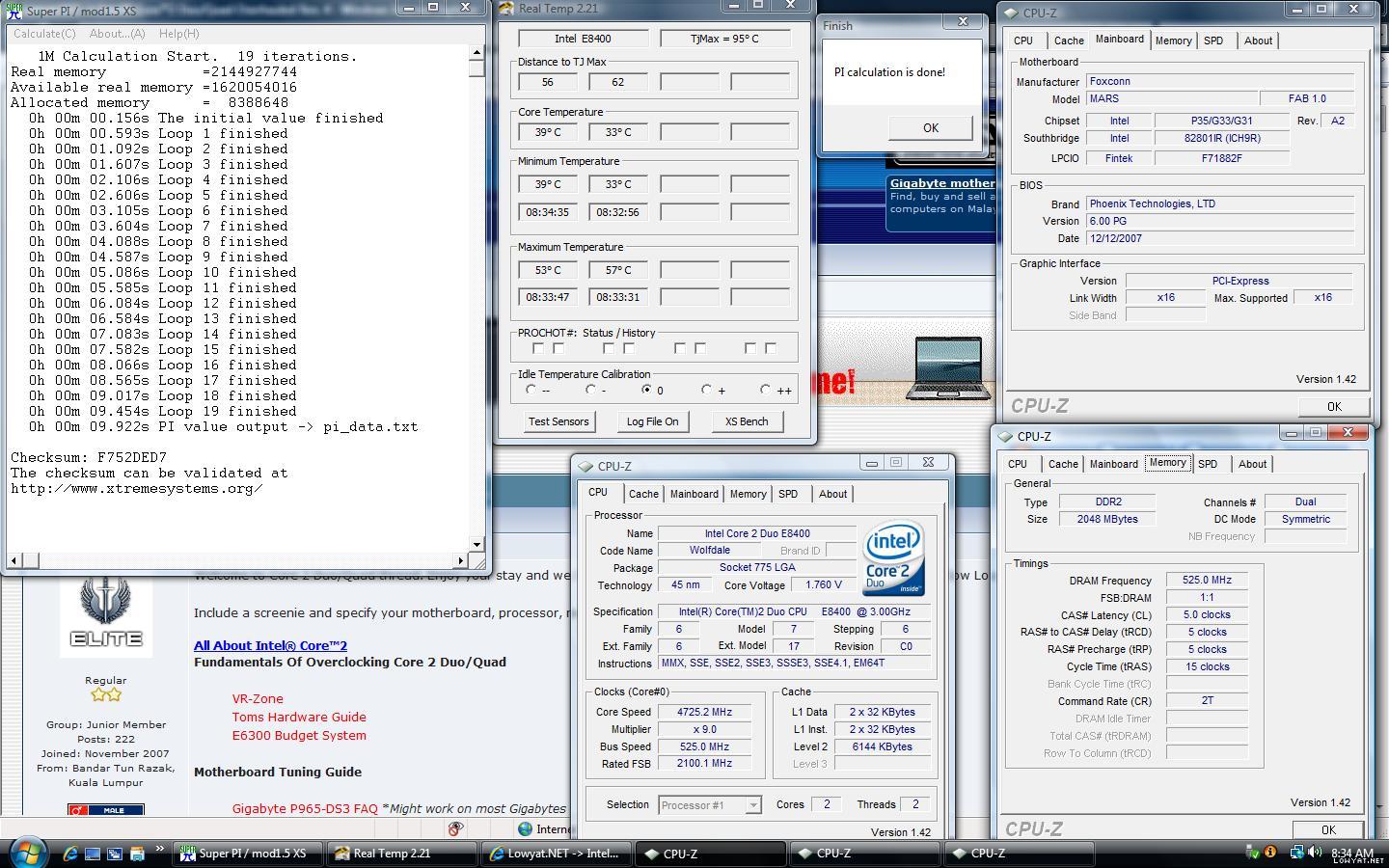Image resolution: width=1389 pixels, height=868 pixels.
Task: Switch to Real Temp 2.21 taskbar button
Action: (x=402, y=854)
